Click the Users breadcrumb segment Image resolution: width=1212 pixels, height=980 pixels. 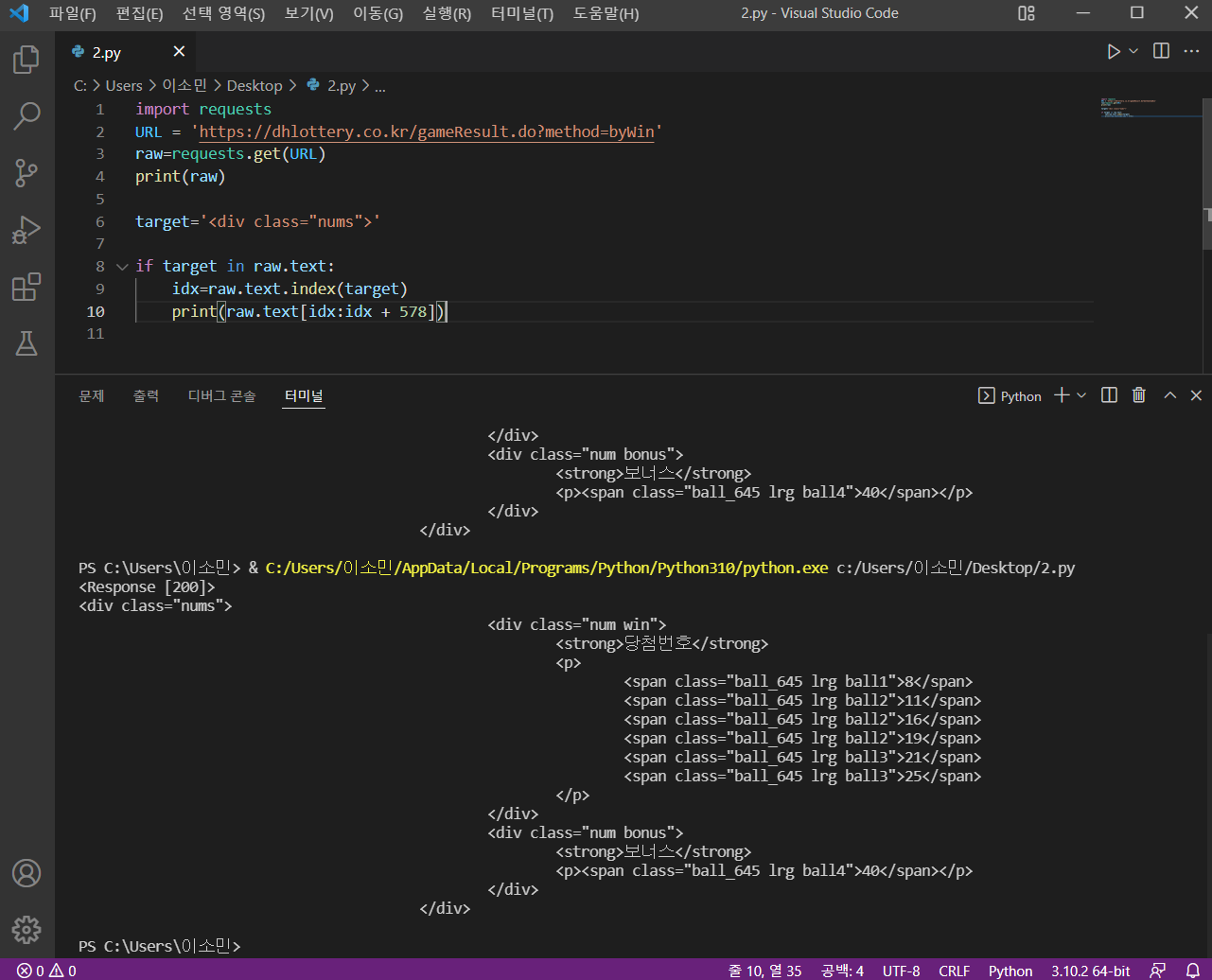124,86
